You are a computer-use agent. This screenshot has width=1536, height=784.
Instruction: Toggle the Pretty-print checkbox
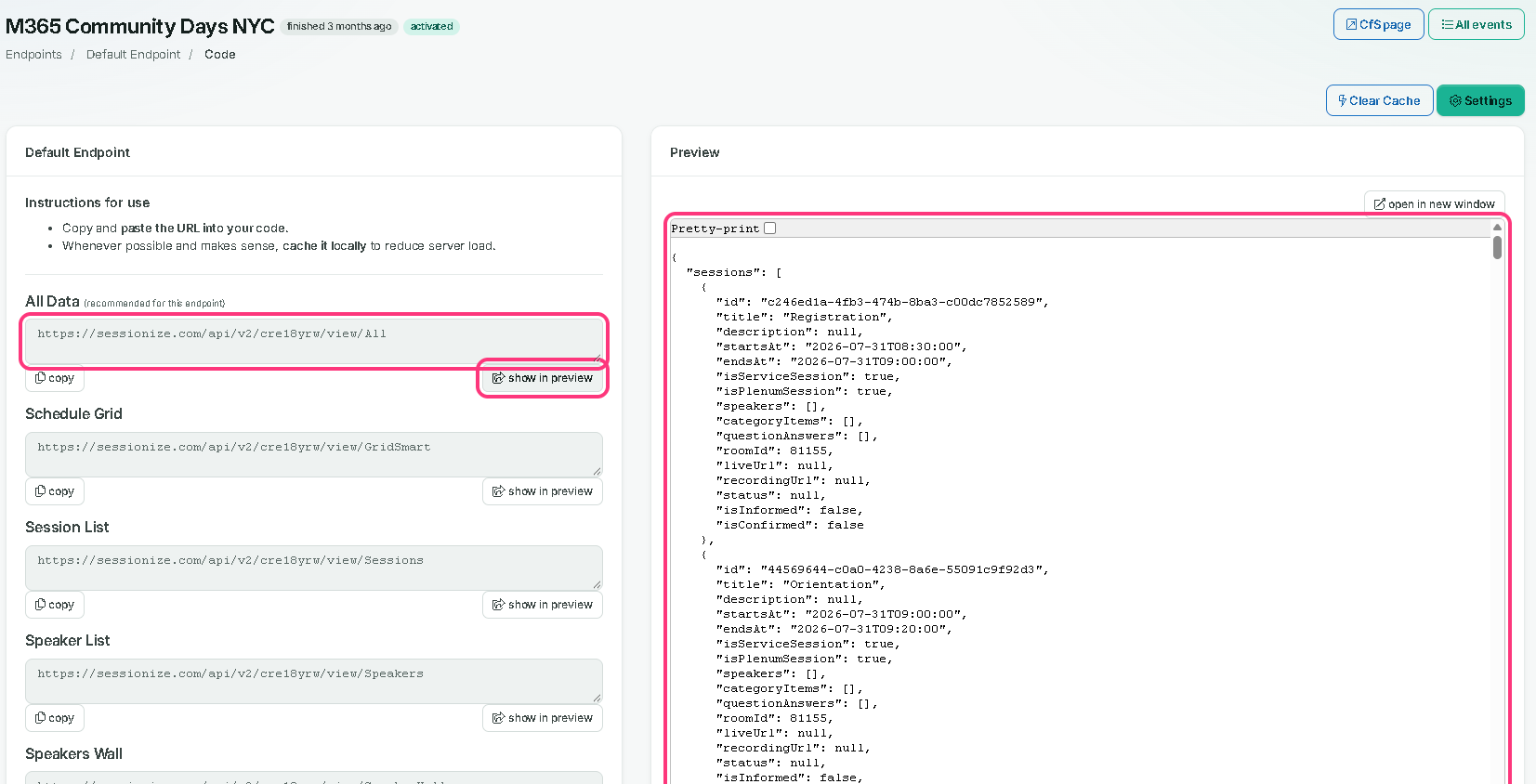(770, 228)
